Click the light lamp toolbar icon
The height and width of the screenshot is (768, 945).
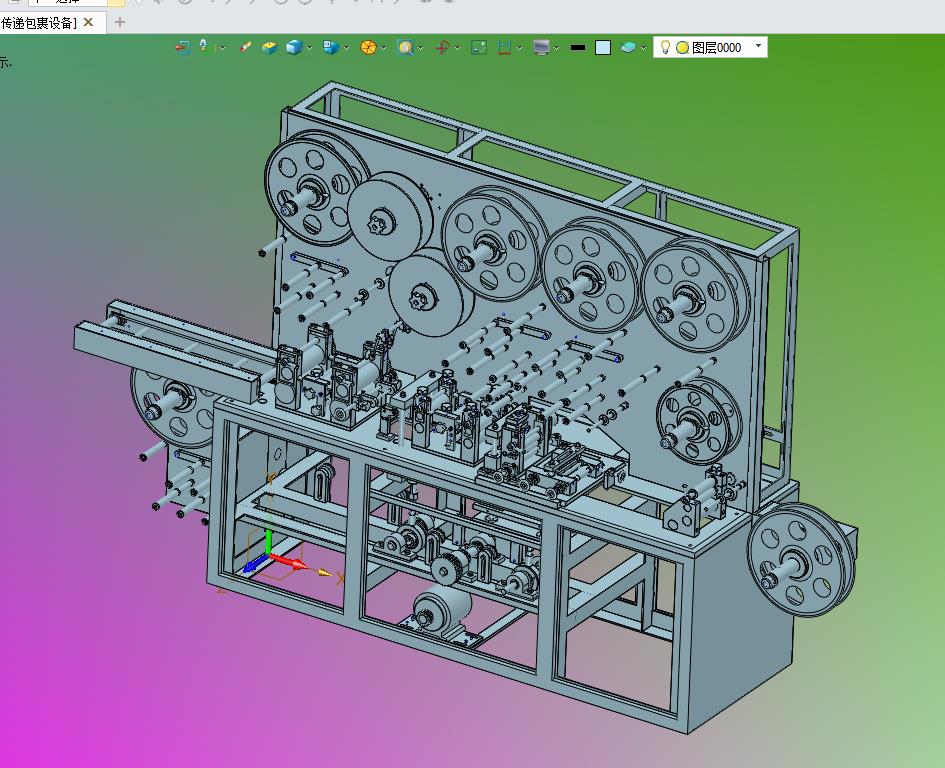click(204, 46)
